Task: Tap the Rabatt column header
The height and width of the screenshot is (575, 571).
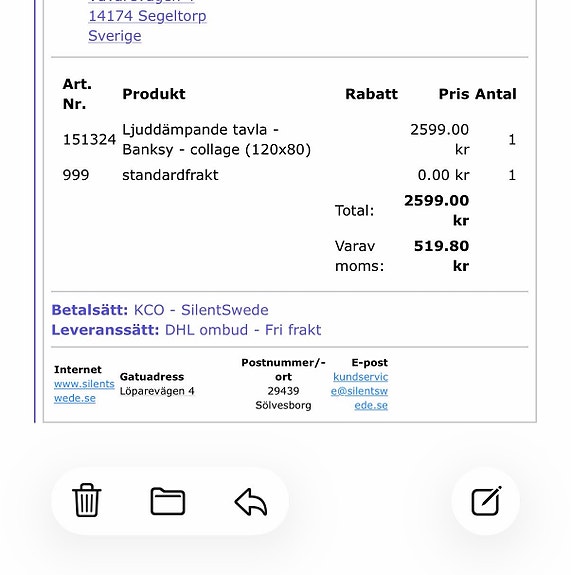Action: point(371,94)
